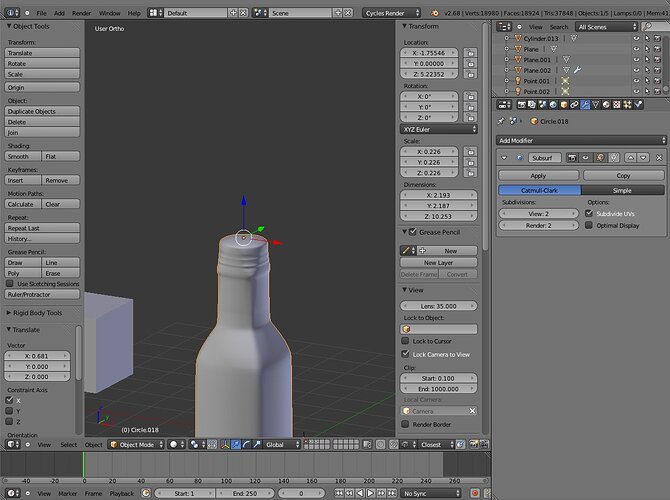
Task: Collapse the Transform panel
Action: (x=405, y=26)
